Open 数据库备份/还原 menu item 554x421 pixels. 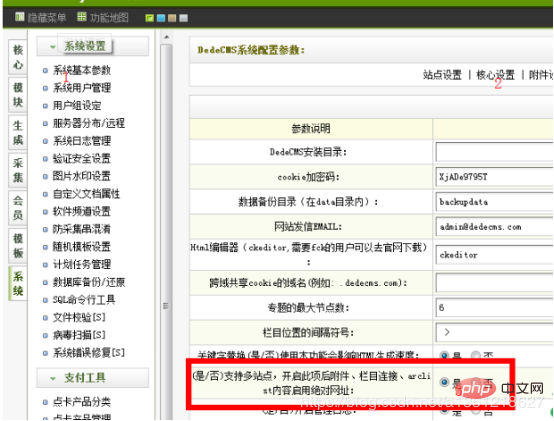click(89, 282)
